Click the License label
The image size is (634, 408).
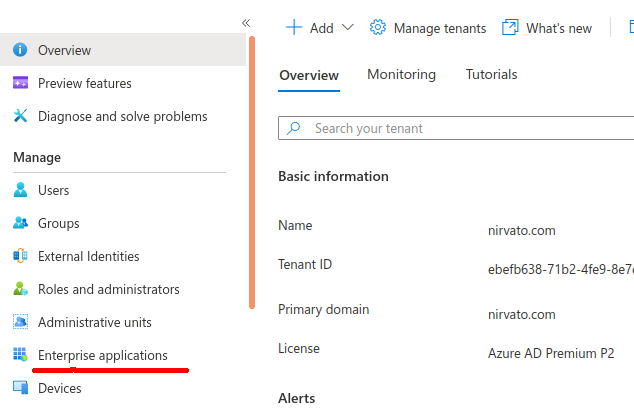pos(299,349)
